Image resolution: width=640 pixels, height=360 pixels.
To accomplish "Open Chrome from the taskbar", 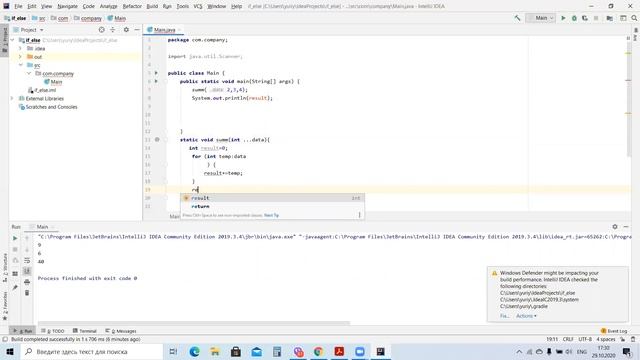I will pyautogui.click(x=318, y=351).
